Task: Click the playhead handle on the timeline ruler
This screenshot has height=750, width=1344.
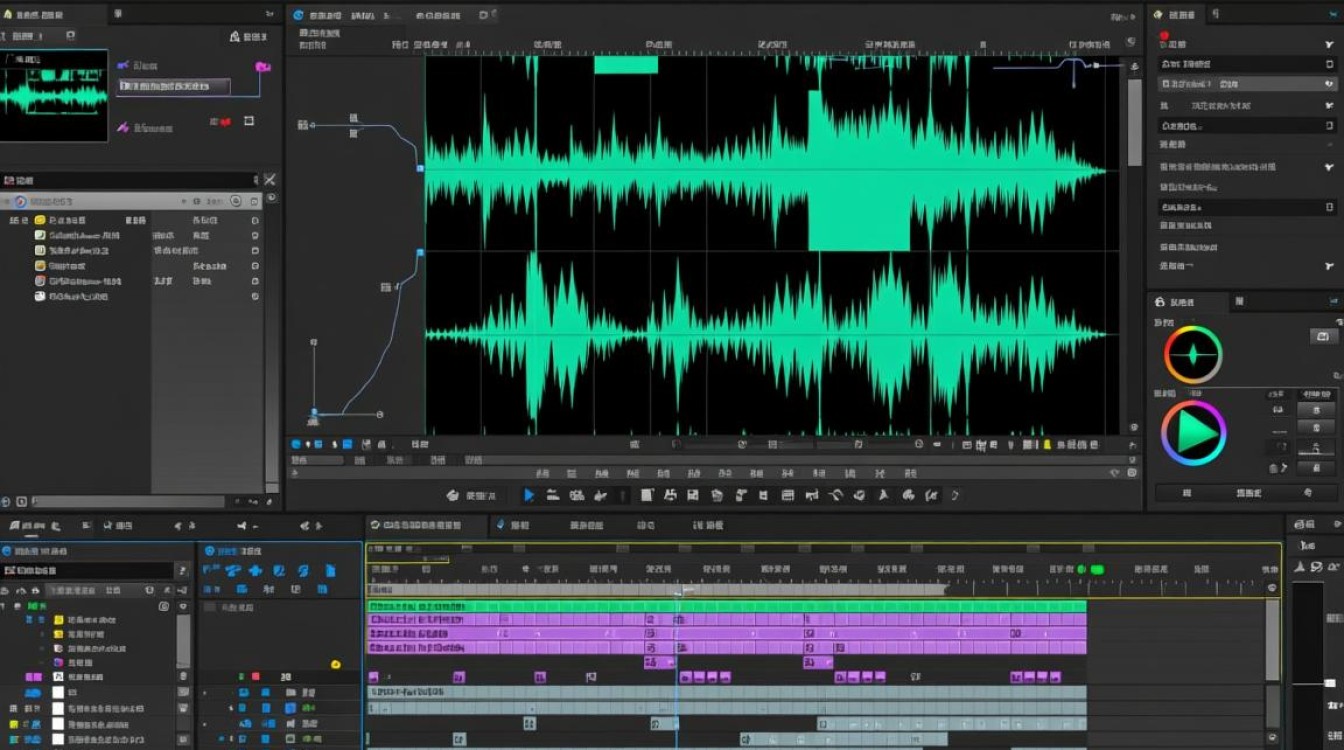Action: point(679,591)
